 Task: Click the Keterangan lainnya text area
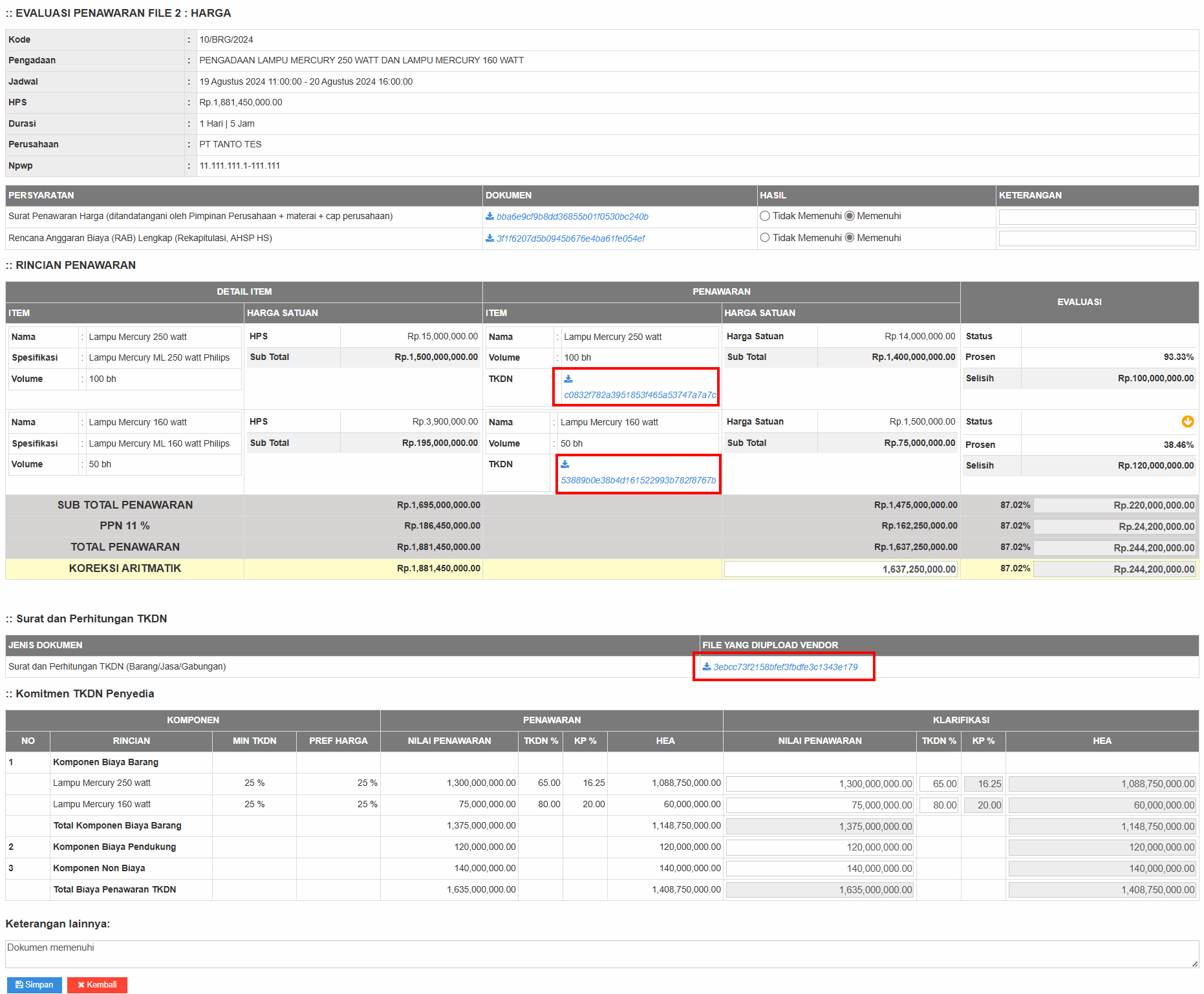pyautogui.click(x=601, y=954)
